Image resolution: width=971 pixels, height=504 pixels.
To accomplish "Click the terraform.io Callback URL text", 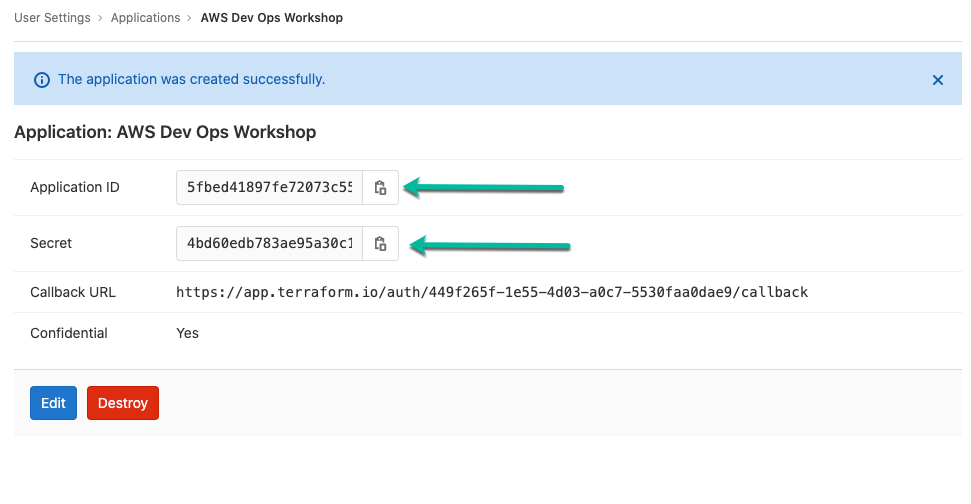I will coord(492,292).
